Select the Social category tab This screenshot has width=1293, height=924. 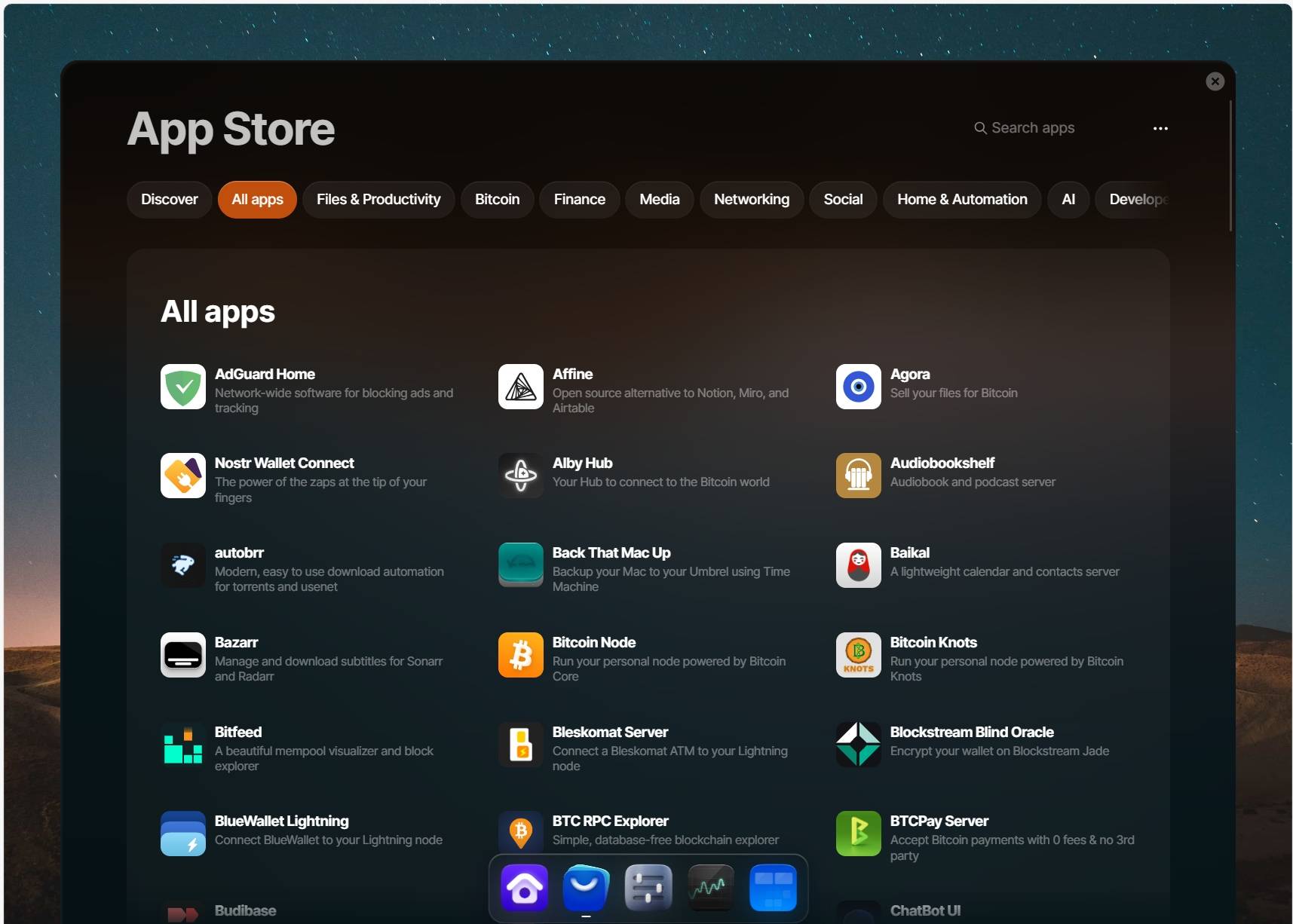pos(843,200)
